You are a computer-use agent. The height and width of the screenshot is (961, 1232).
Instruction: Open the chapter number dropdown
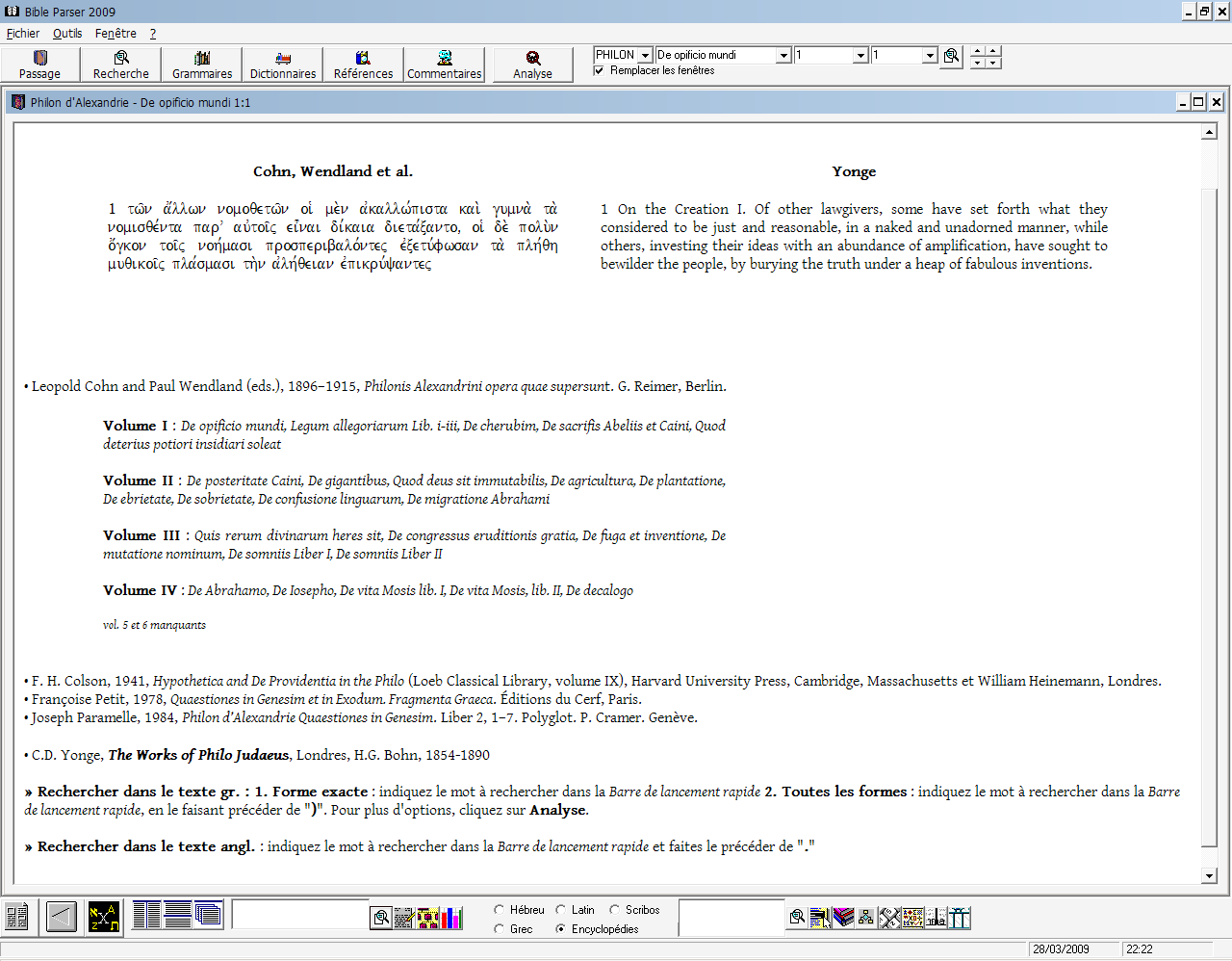[860, 56]
